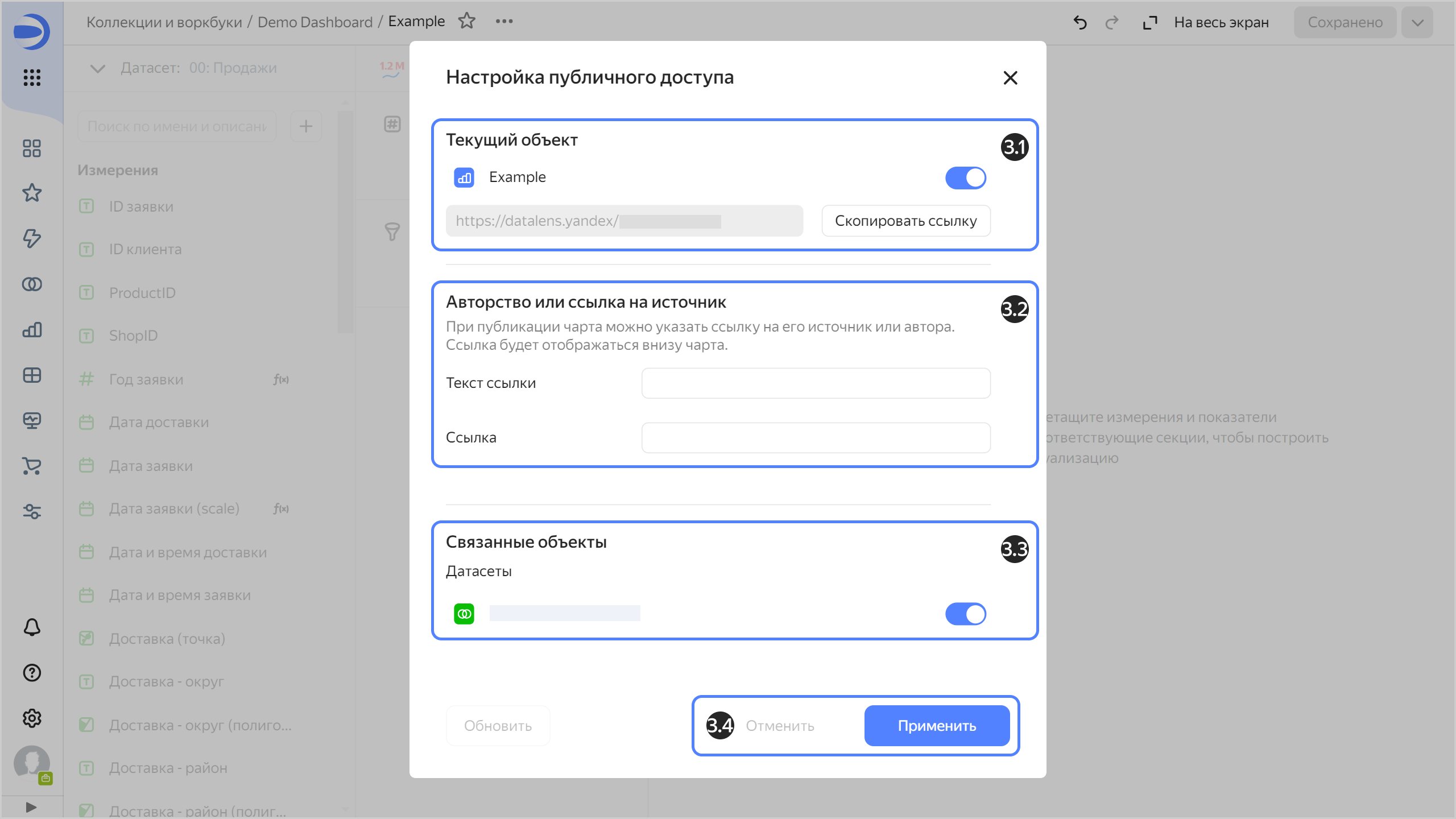Screen dimensions: 1456x819
Task: Click Скопировать ссылку button
Action: click(x=905, y=221)
